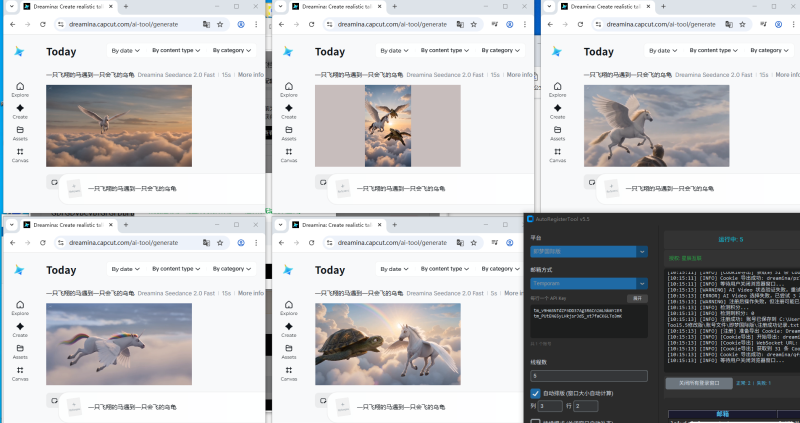
Task: Click the thread count field showing 5
Action: [589, 376]
